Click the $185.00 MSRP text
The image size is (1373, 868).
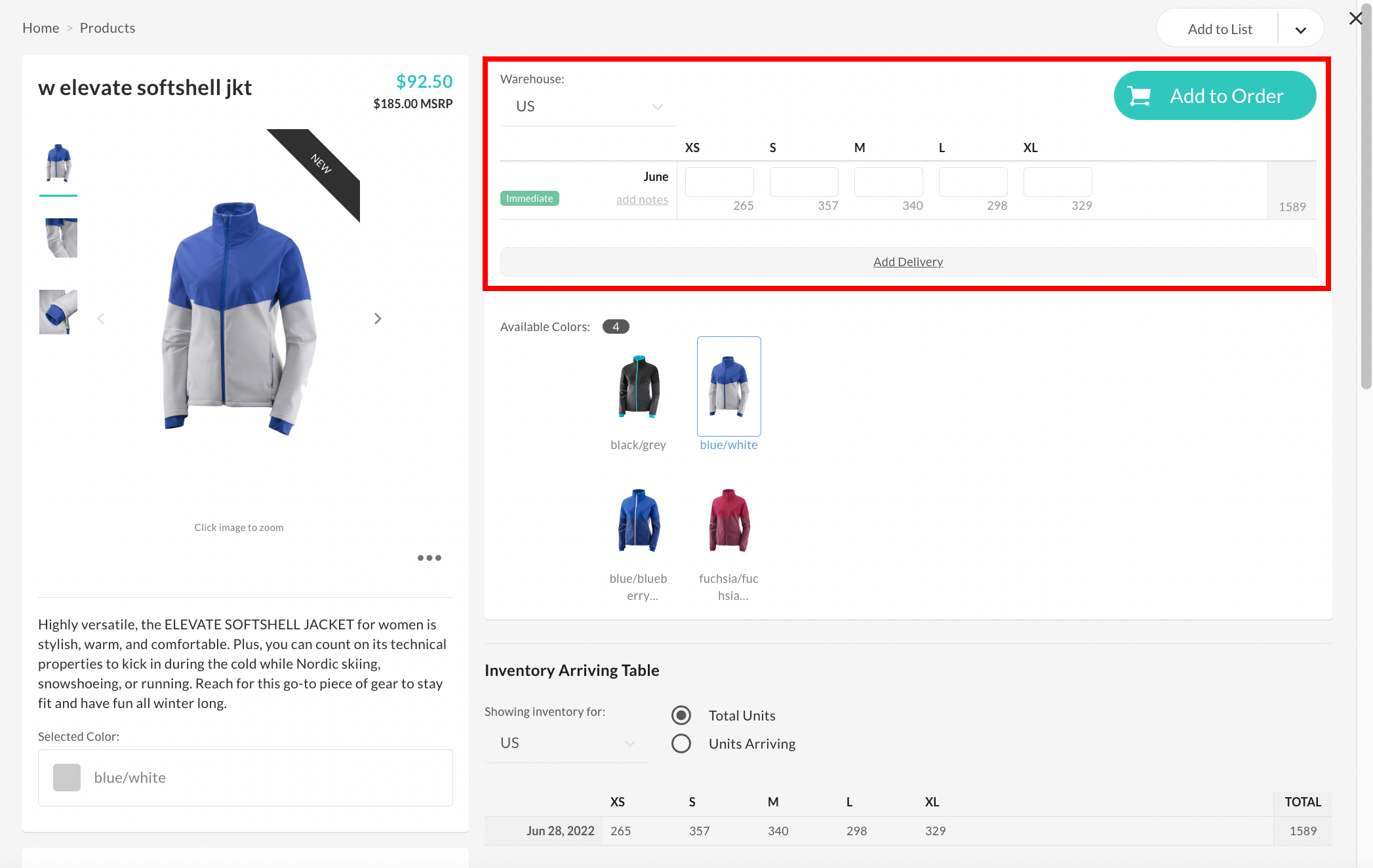tap(413, 104)
